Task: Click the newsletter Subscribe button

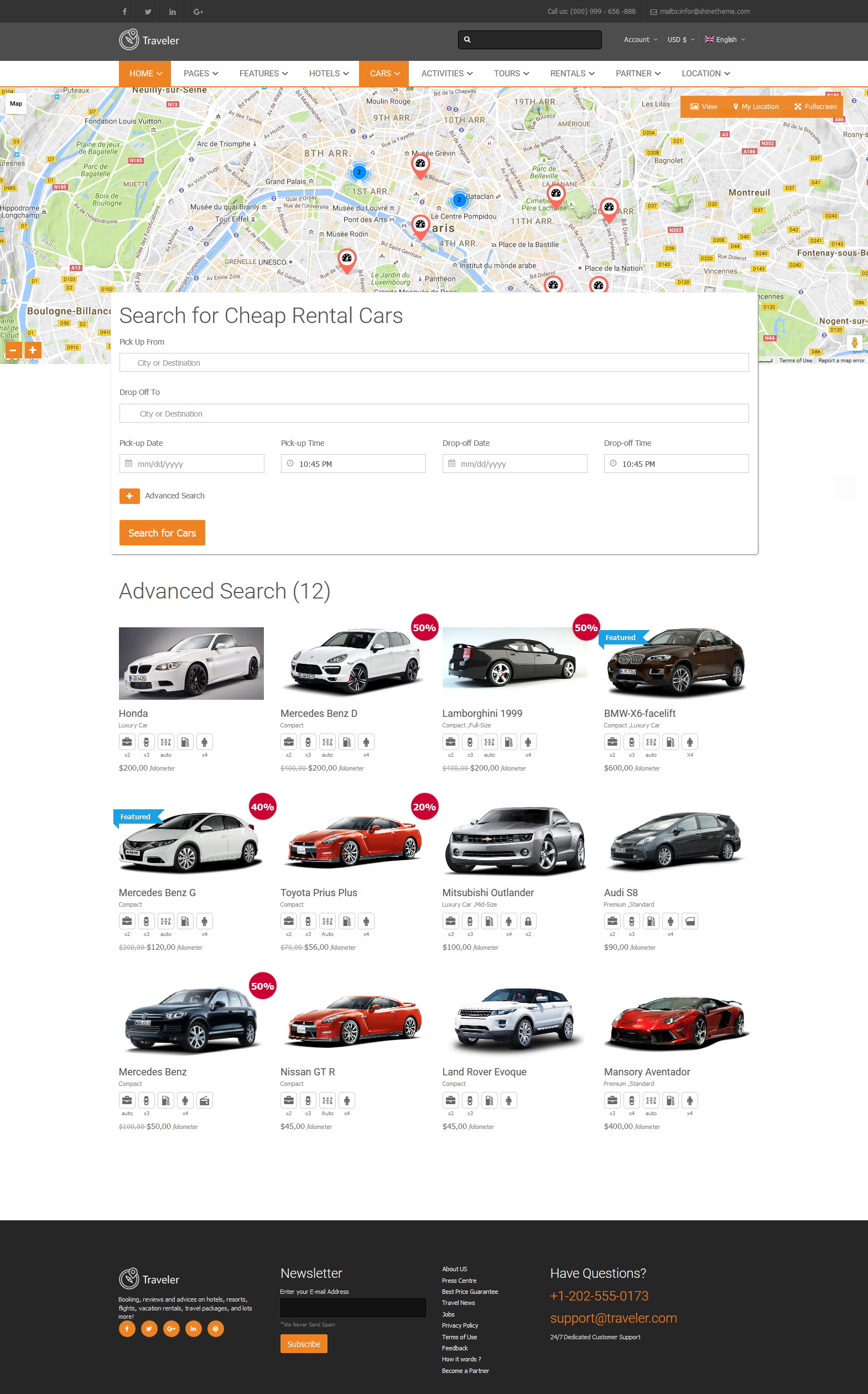Action: (x=304, y=1344)
